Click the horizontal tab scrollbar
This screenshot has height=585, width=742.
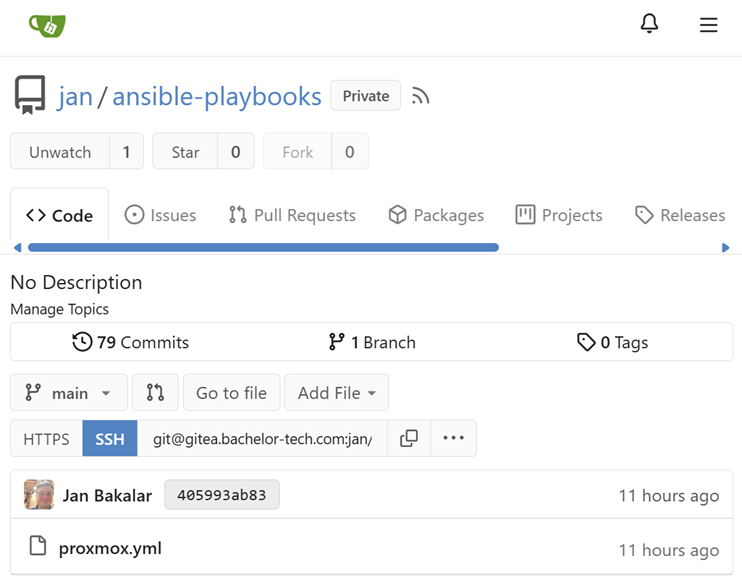coord(263,247)
